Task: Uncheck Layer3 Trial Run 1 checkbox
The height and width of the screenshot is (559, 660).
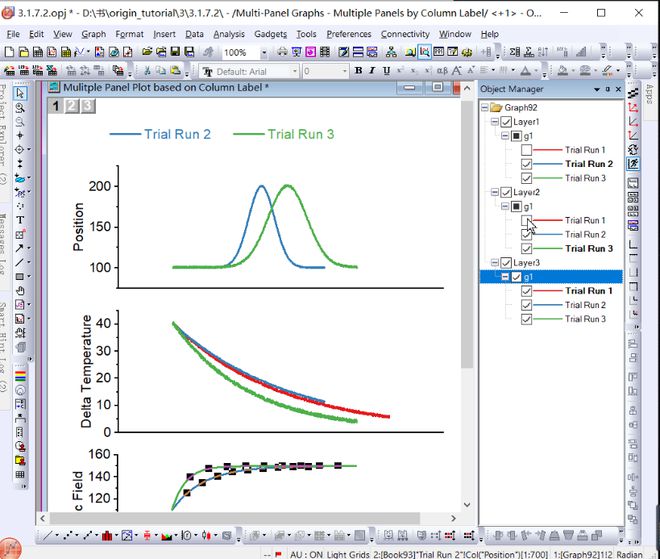Action: 526,291
